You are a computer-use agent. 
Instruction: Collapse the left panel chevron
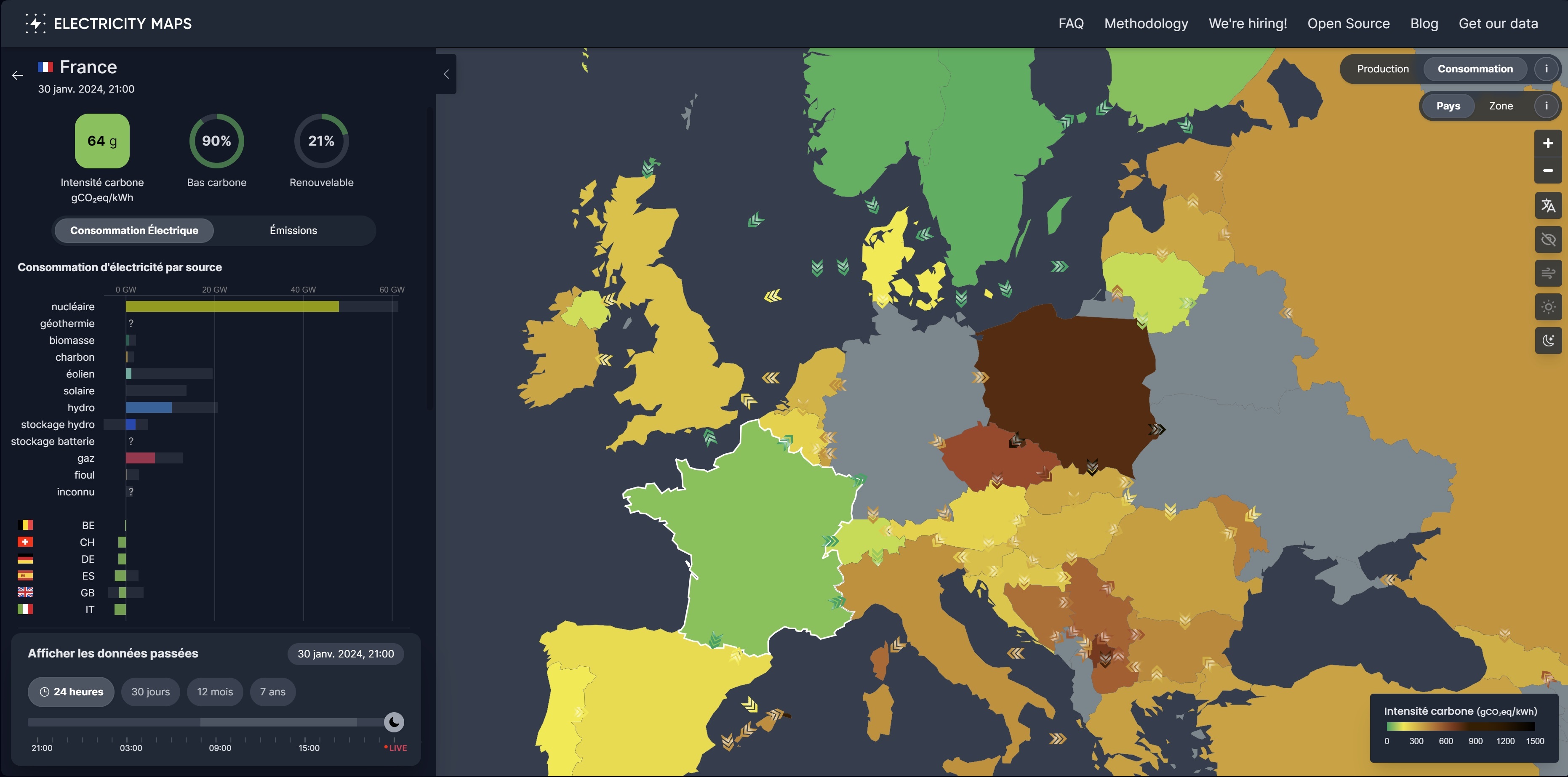point(446,74)
